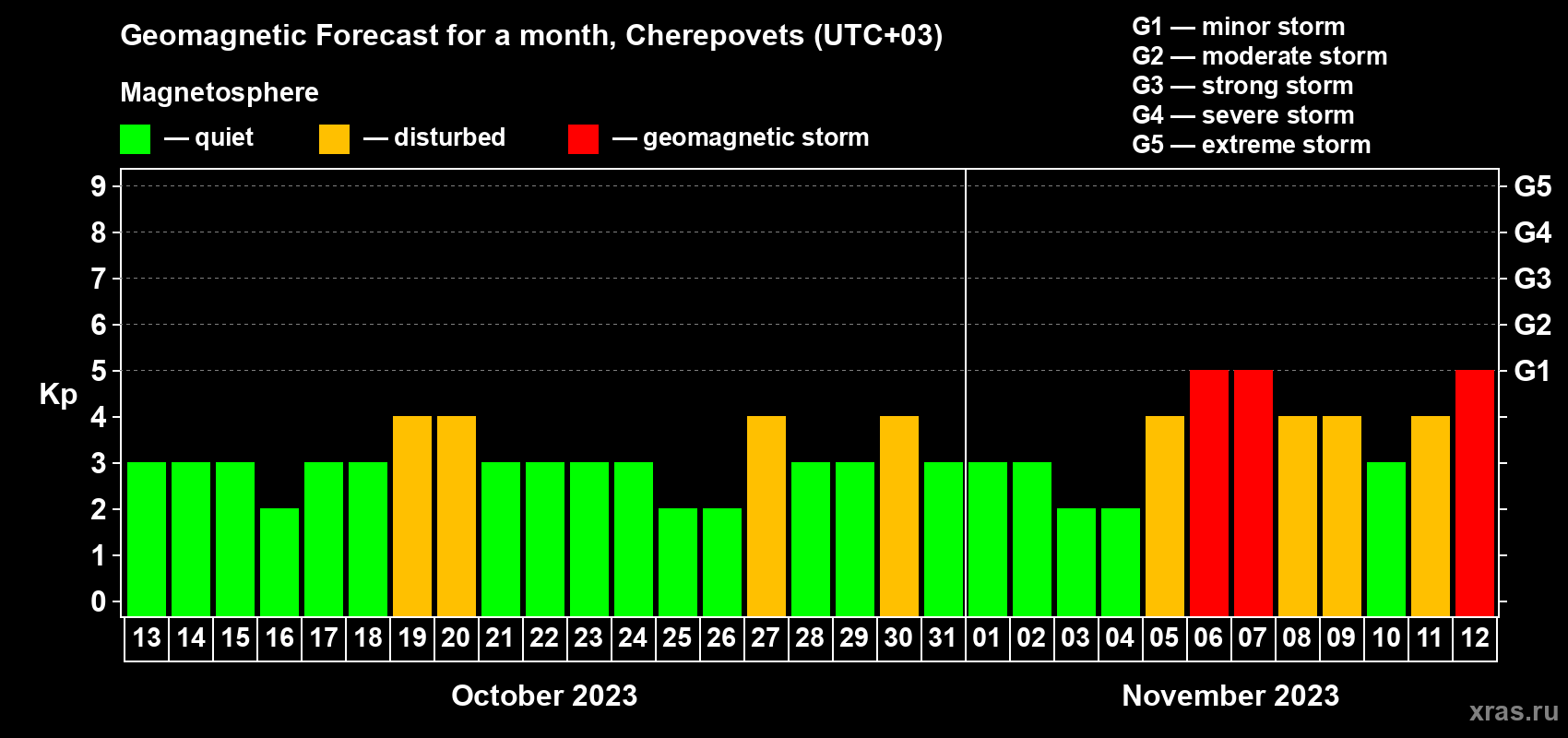Click the 'disturbed' legend label
Screen dimensions: 1568x738
coord(449,137)
